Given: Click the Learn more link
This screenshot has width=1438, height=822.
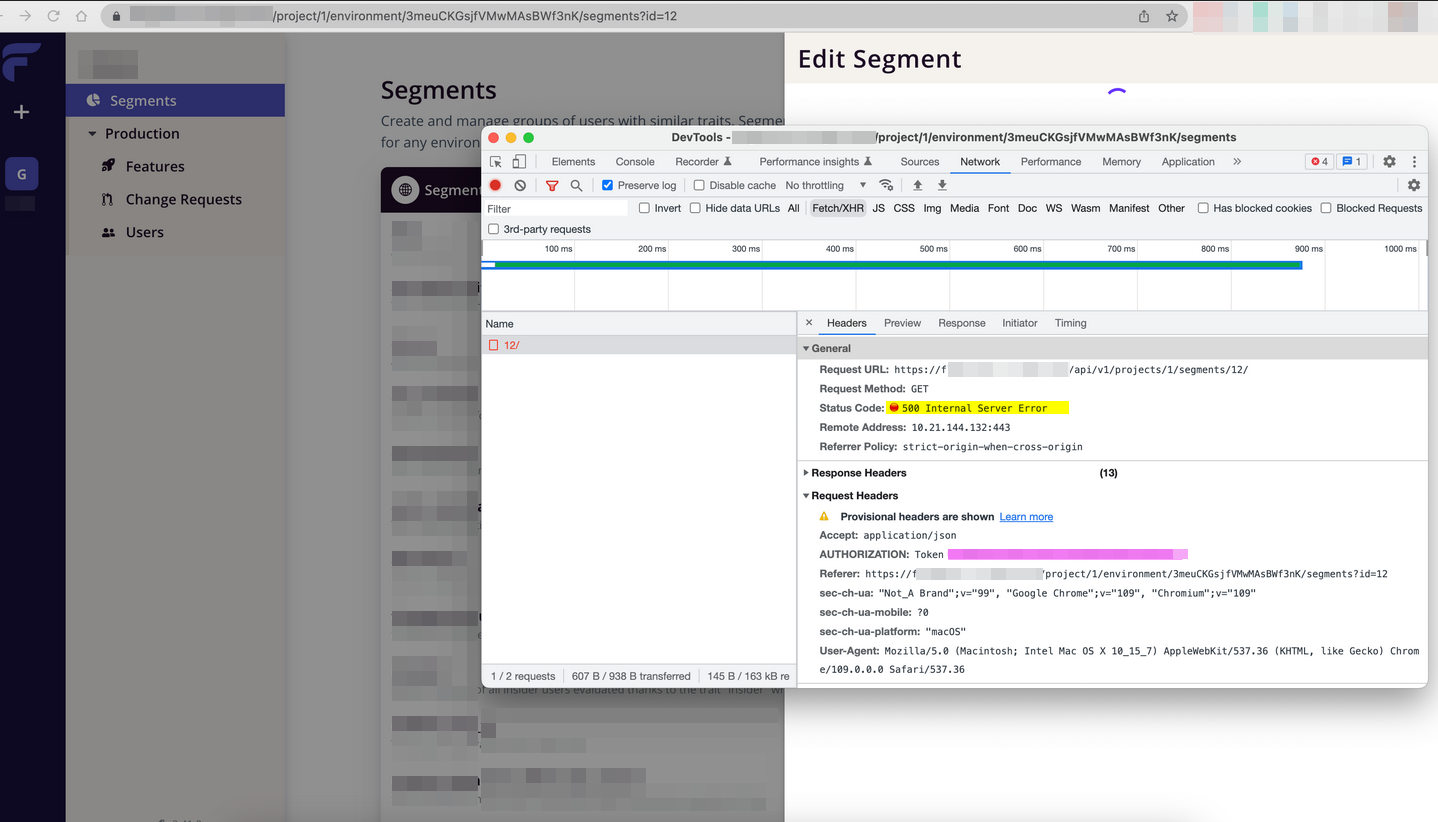Looking at the screenshot, I should coord(1025,516).
